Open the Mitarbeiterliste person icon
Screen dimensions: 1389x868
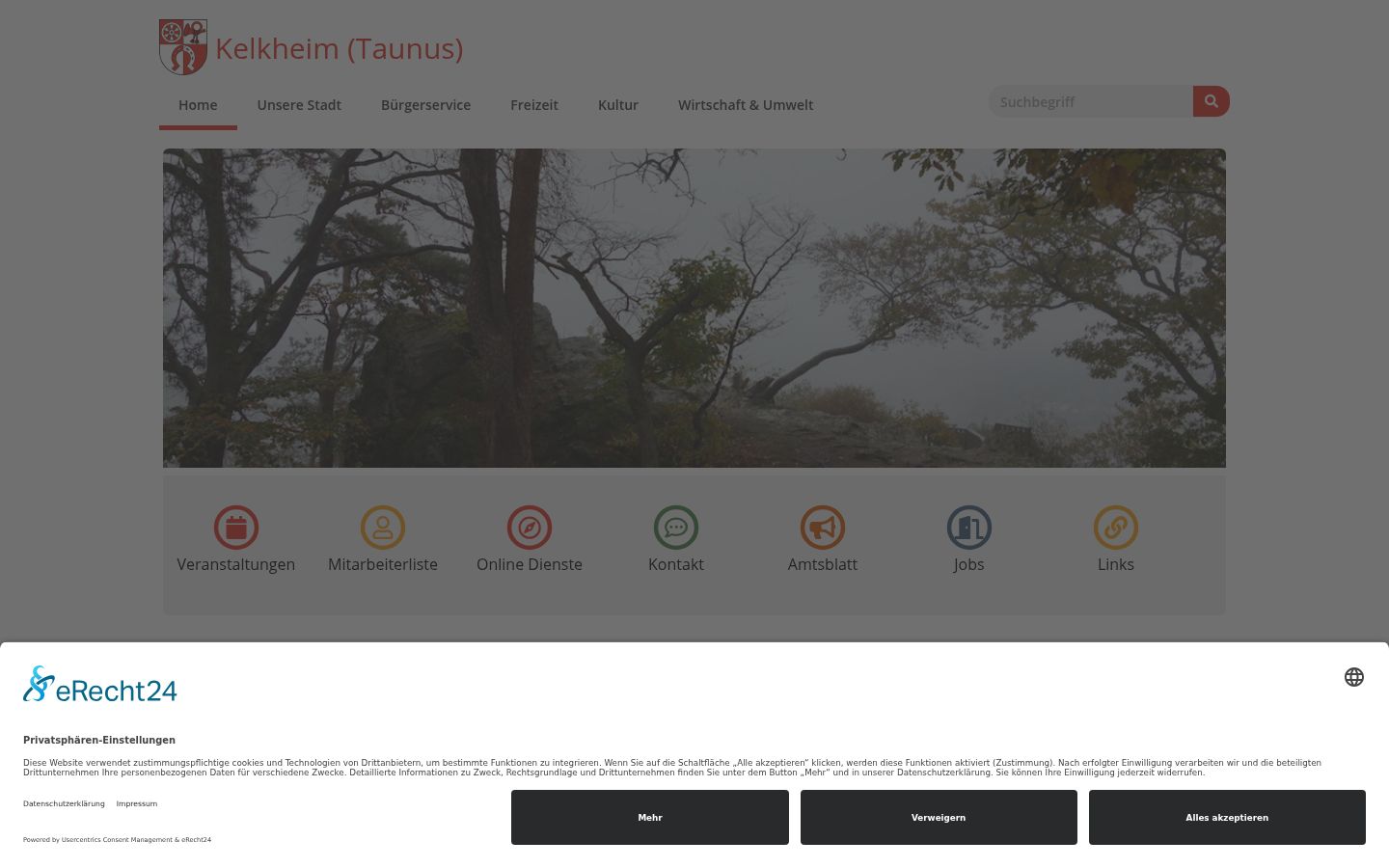pyautogui.click(x=383, y=528)
